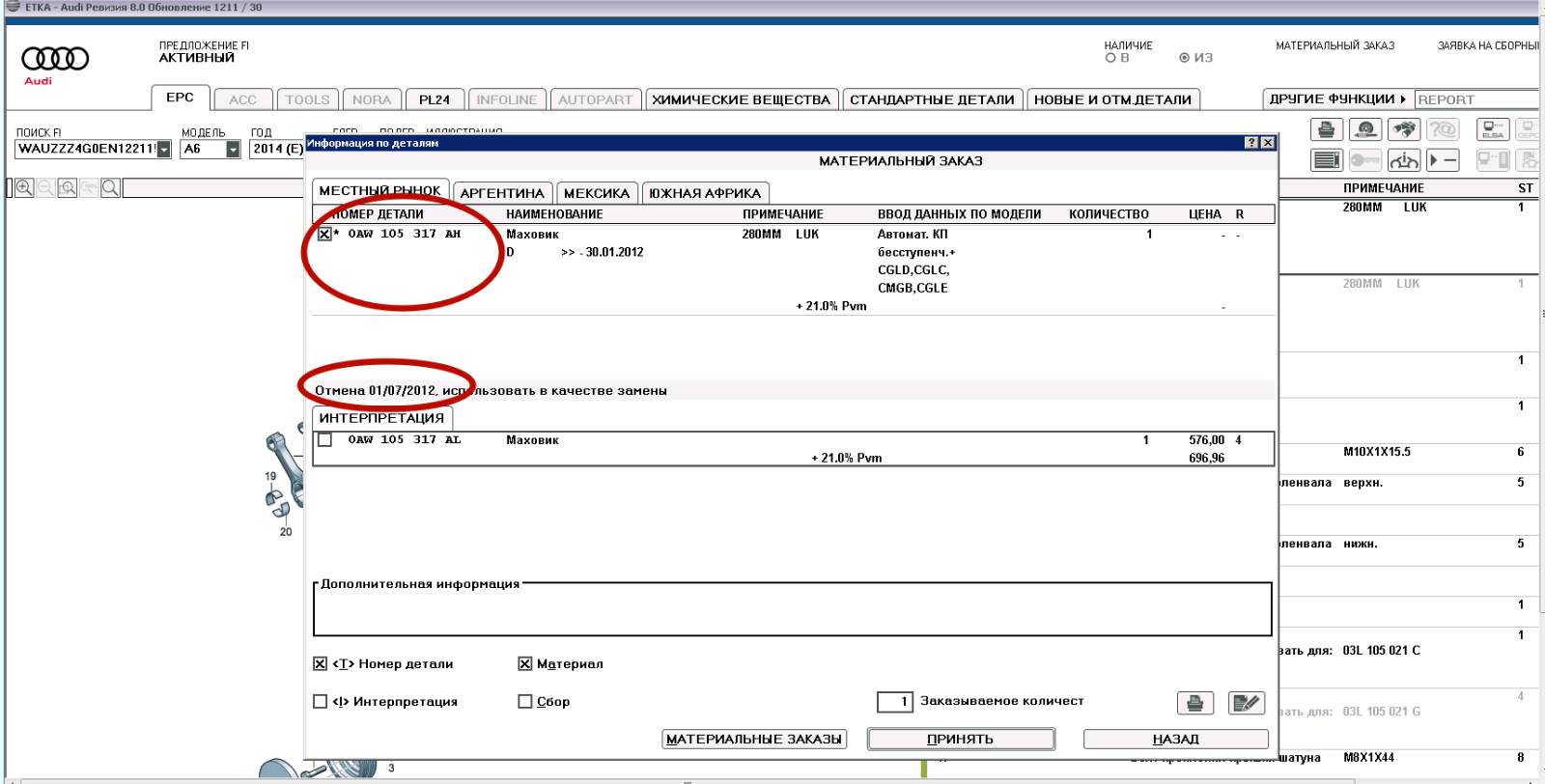Switch to the АРГЕНТИНА tab

(x=502, y=193)
